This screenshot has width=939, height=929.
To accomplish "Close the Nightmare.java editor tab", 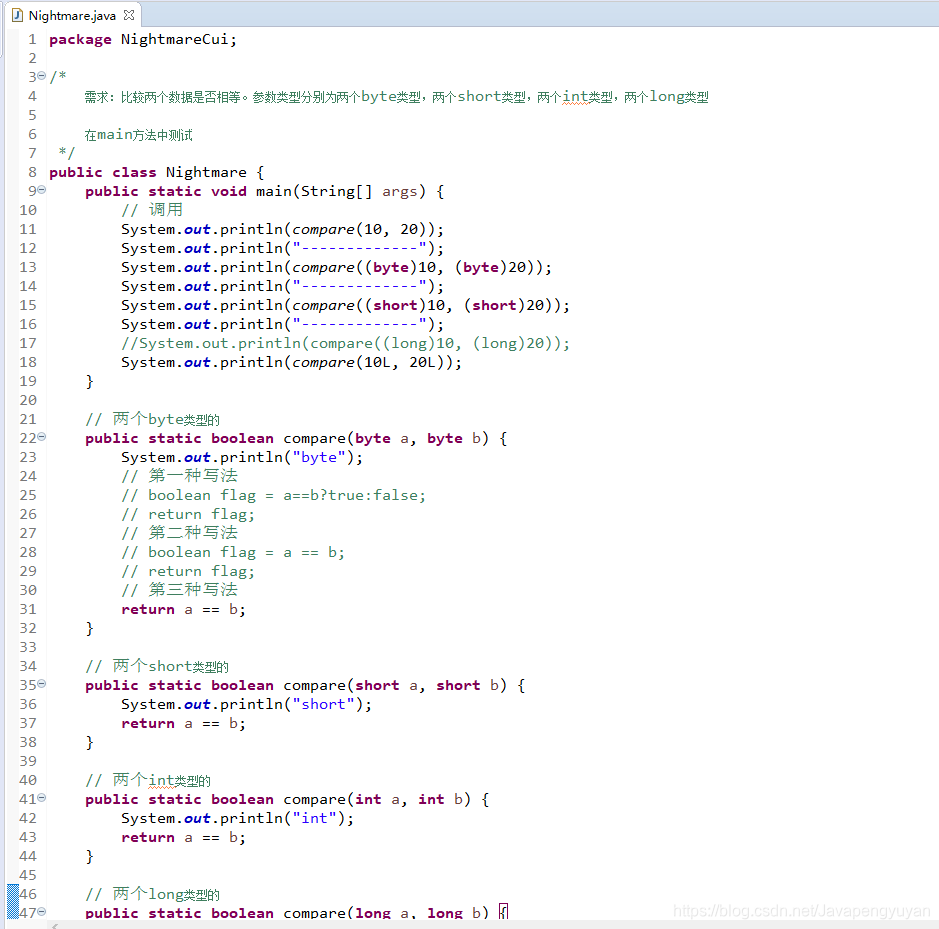I will 129,15.
